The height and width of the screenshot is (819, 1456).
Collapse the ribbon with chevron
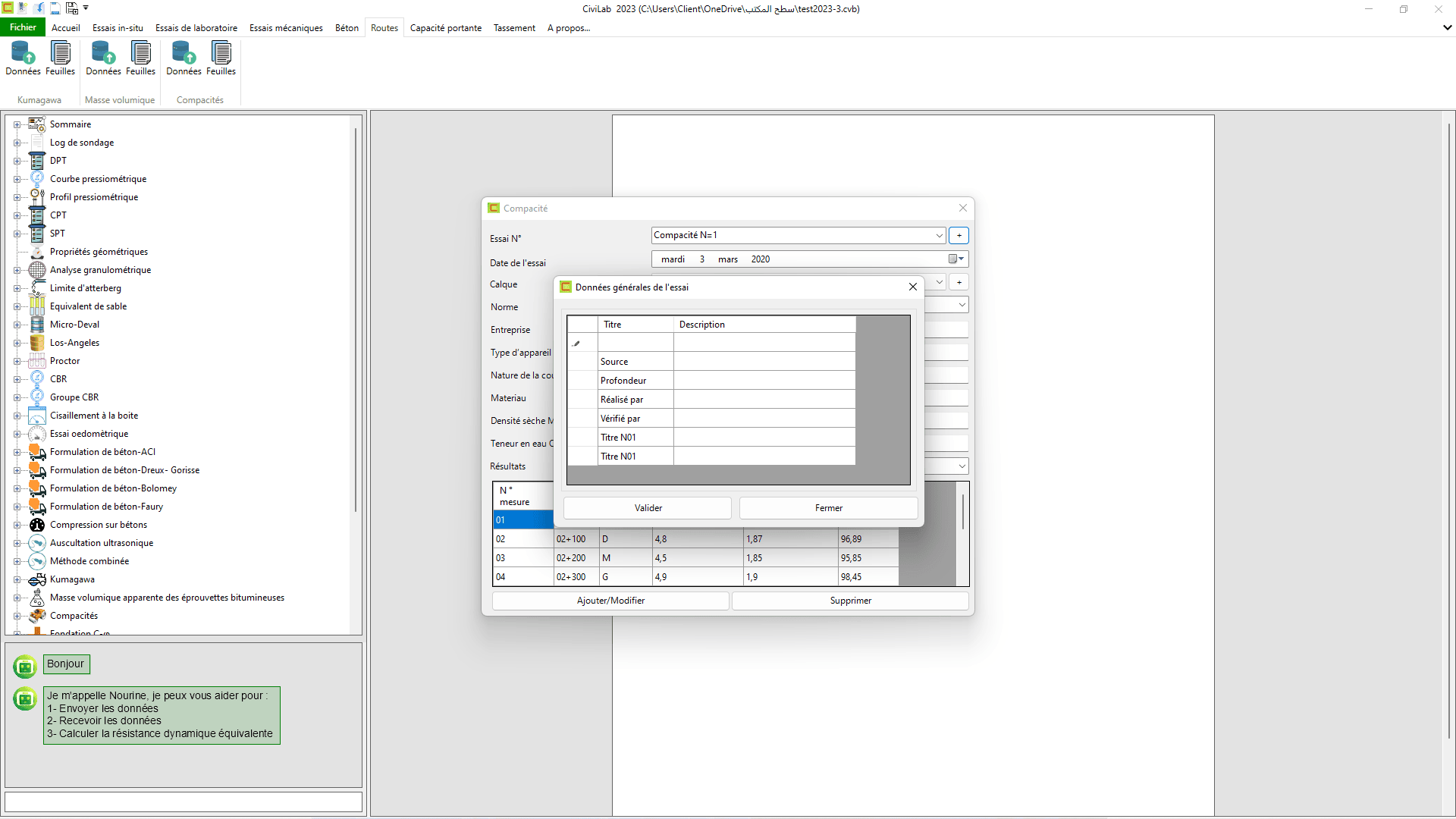[x=1447, y=28]
